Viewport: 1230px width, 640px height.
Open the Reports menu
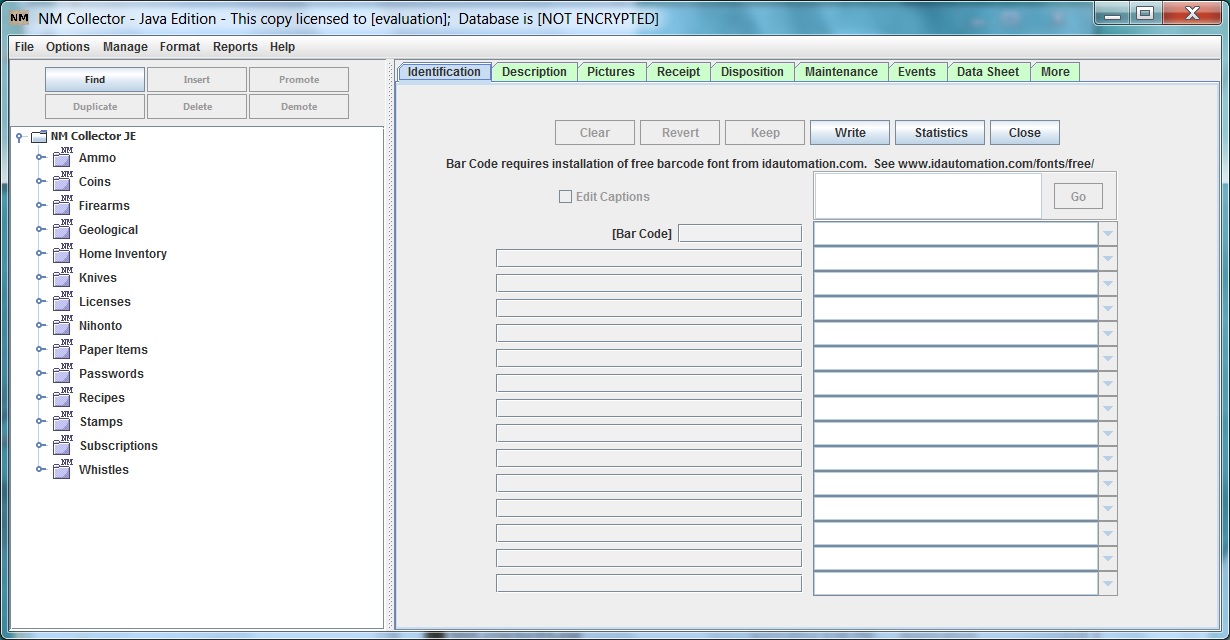pos(235,46)
